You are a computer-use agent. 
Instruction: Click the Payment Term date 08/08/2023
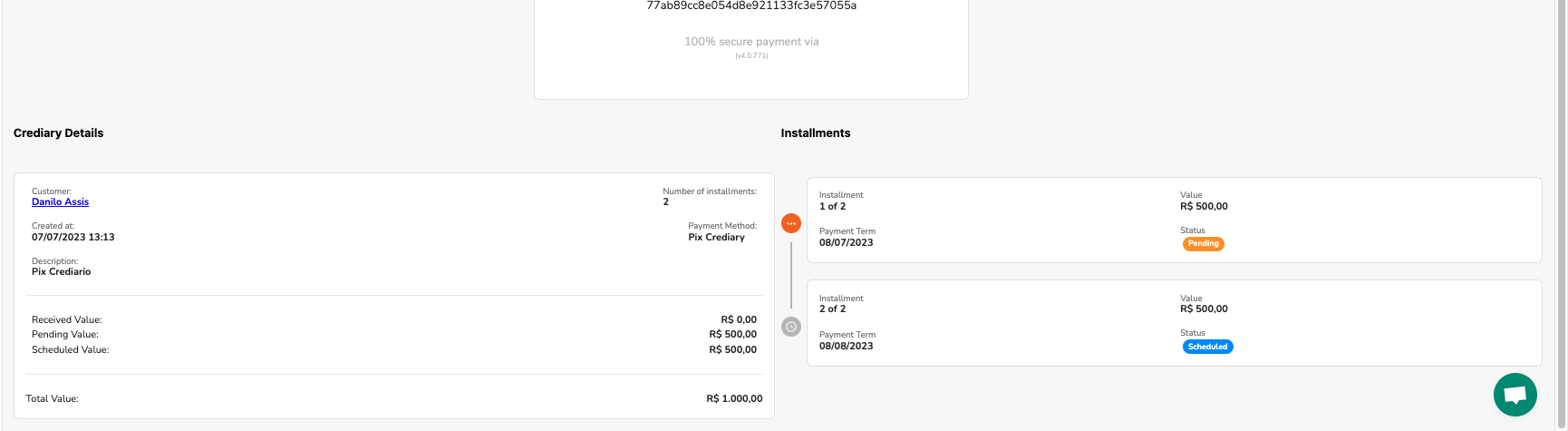coord(846,347)
